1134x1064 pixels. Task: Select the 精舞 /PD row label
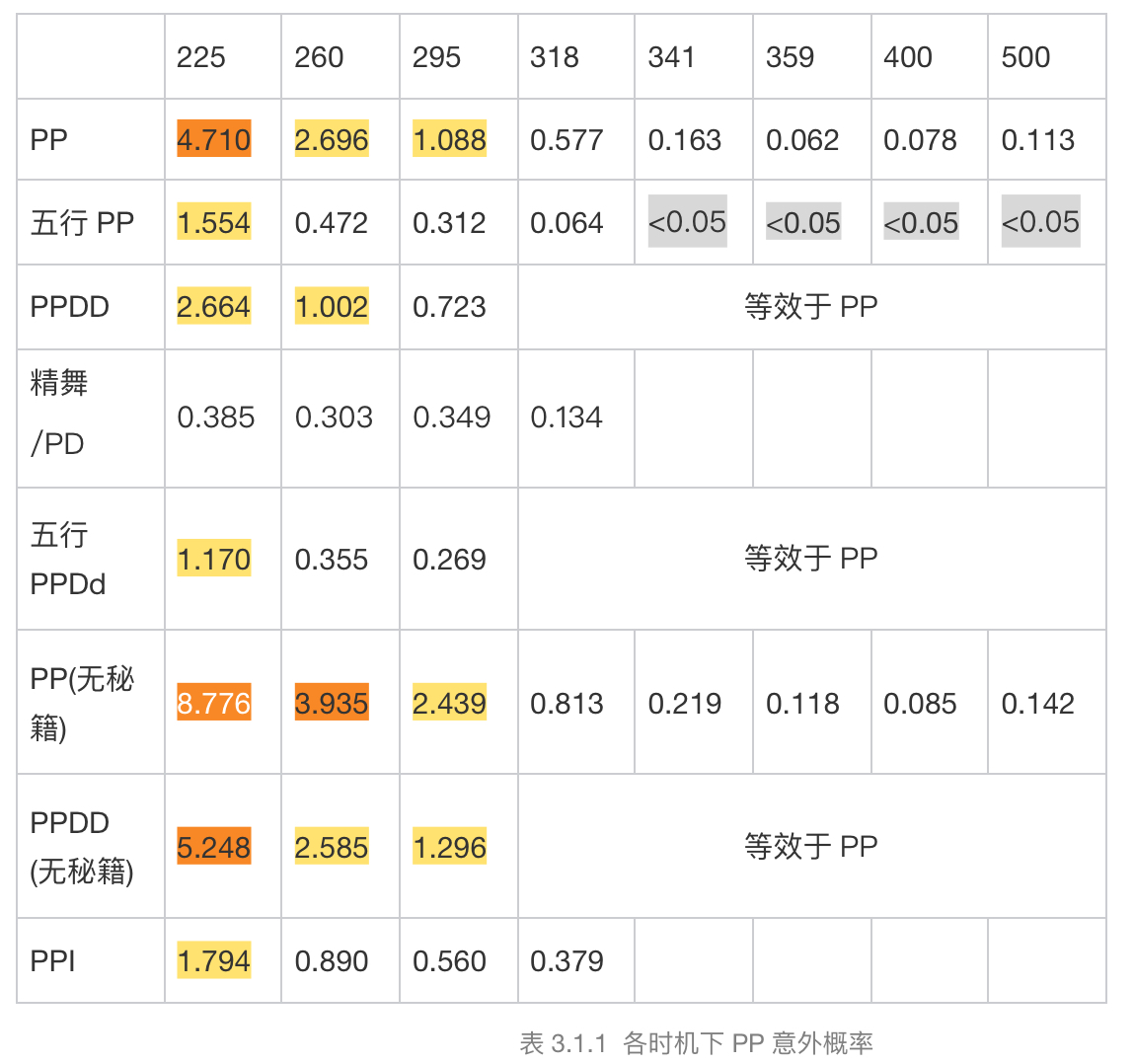tap(59, 414)
